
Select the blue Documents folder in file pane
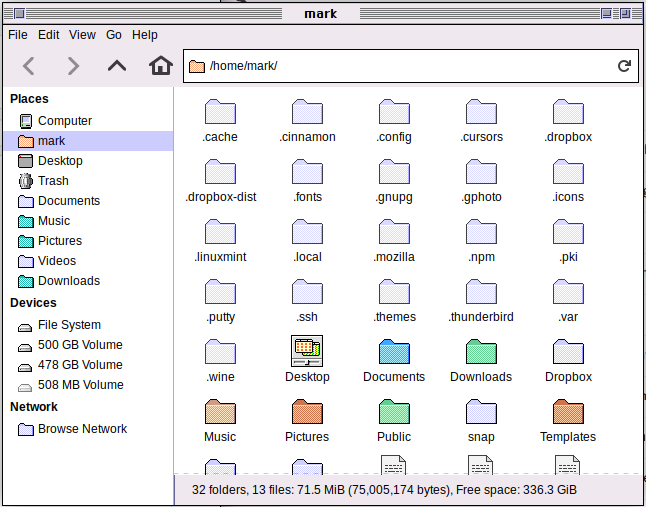click(394, 352)
